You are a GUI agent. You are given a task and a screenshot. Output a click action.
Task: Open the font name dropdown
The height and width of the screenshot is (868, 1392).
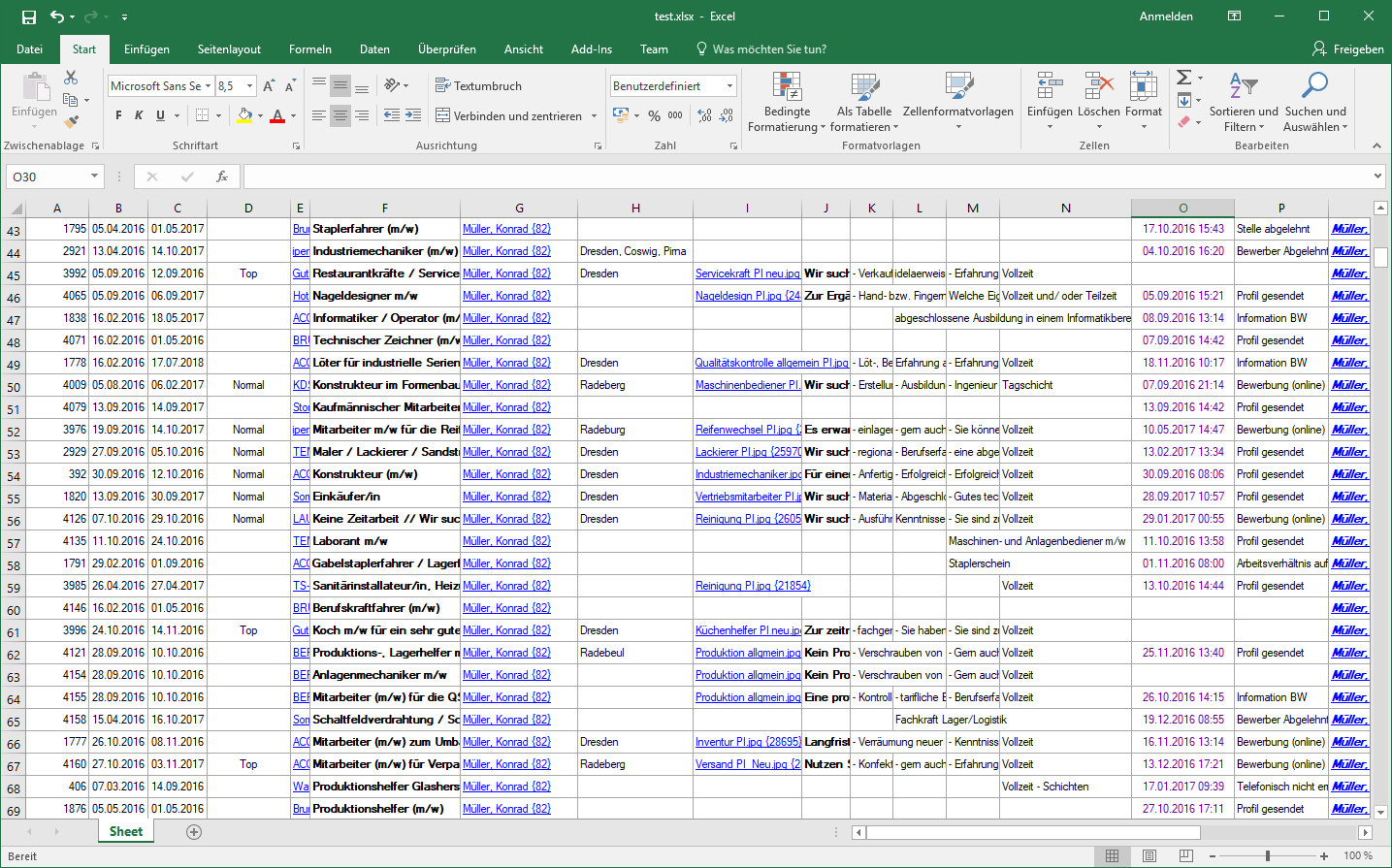click(208, 86)
